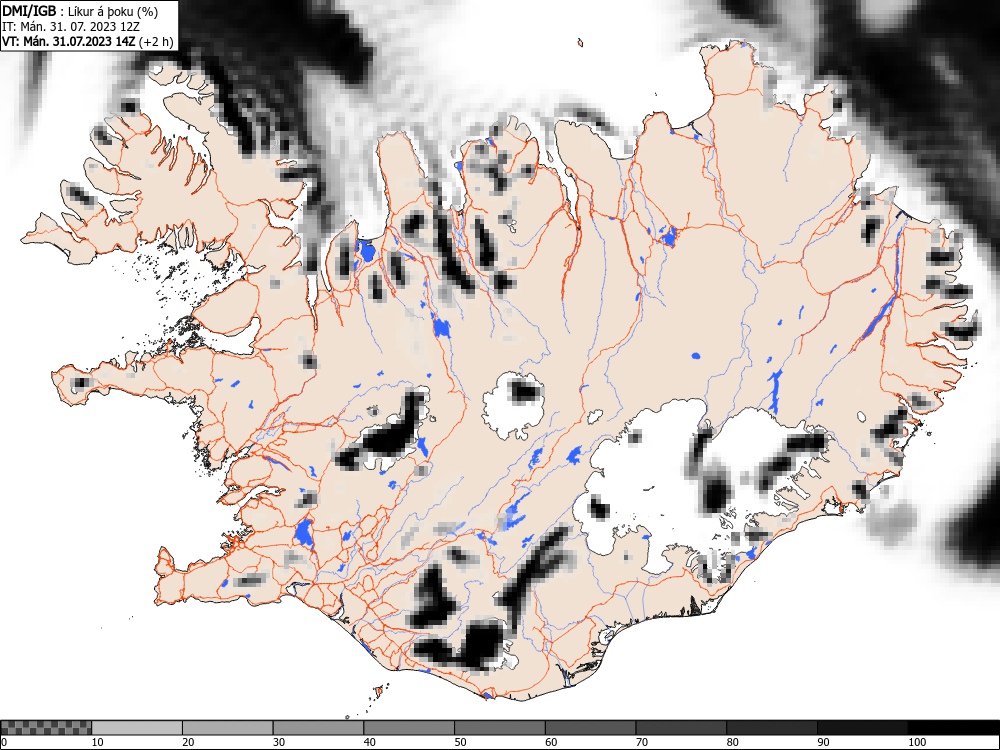1000x750 pixels.
Task: Select the legend swatch between 70 and 80
Action: tap(681, 728)
